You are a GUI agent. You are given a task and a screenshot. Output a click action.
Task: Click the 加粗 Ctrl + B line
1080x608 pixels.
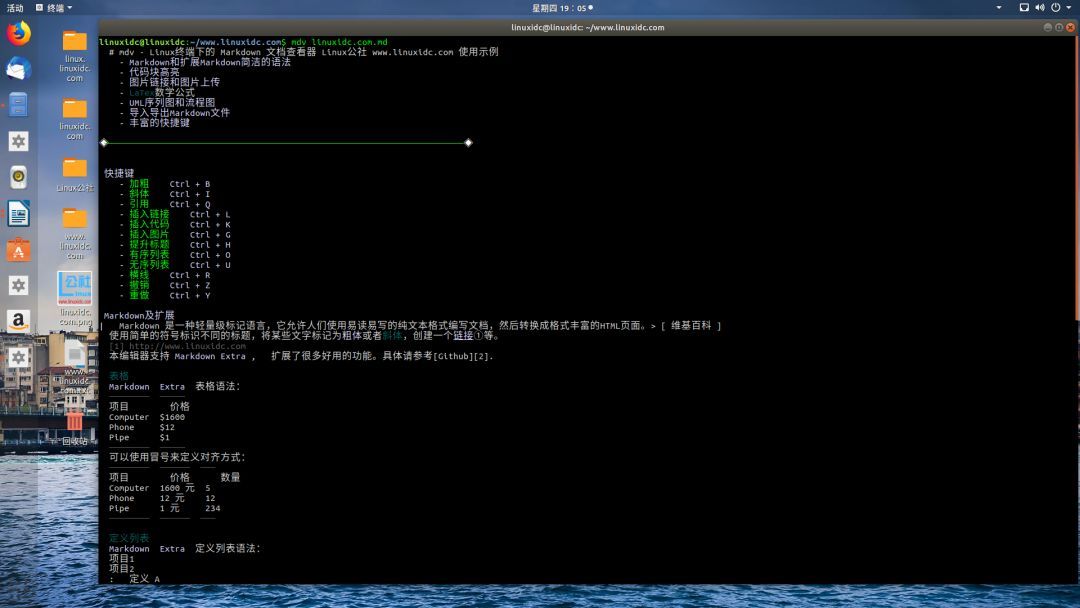coord(169,184)
